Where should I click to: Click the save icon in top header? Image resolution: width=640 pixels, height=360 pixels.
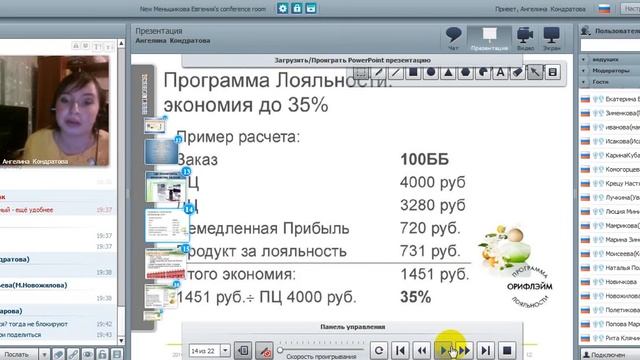(x=311, y=8)
